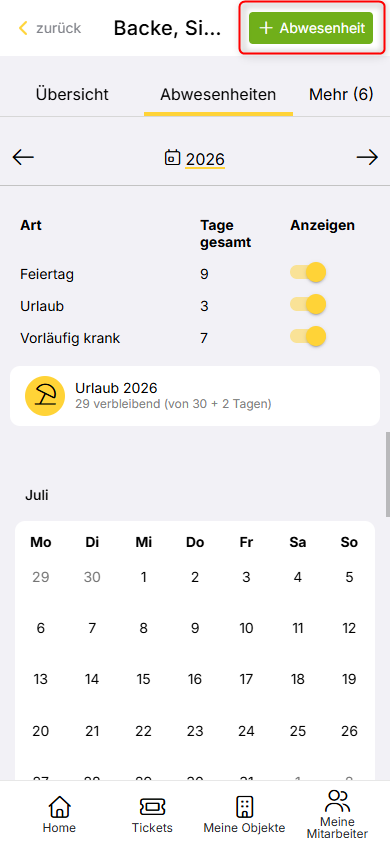Switch to the Übersicht tab
This screenshot has width=390, height=844.
point(72,95)
